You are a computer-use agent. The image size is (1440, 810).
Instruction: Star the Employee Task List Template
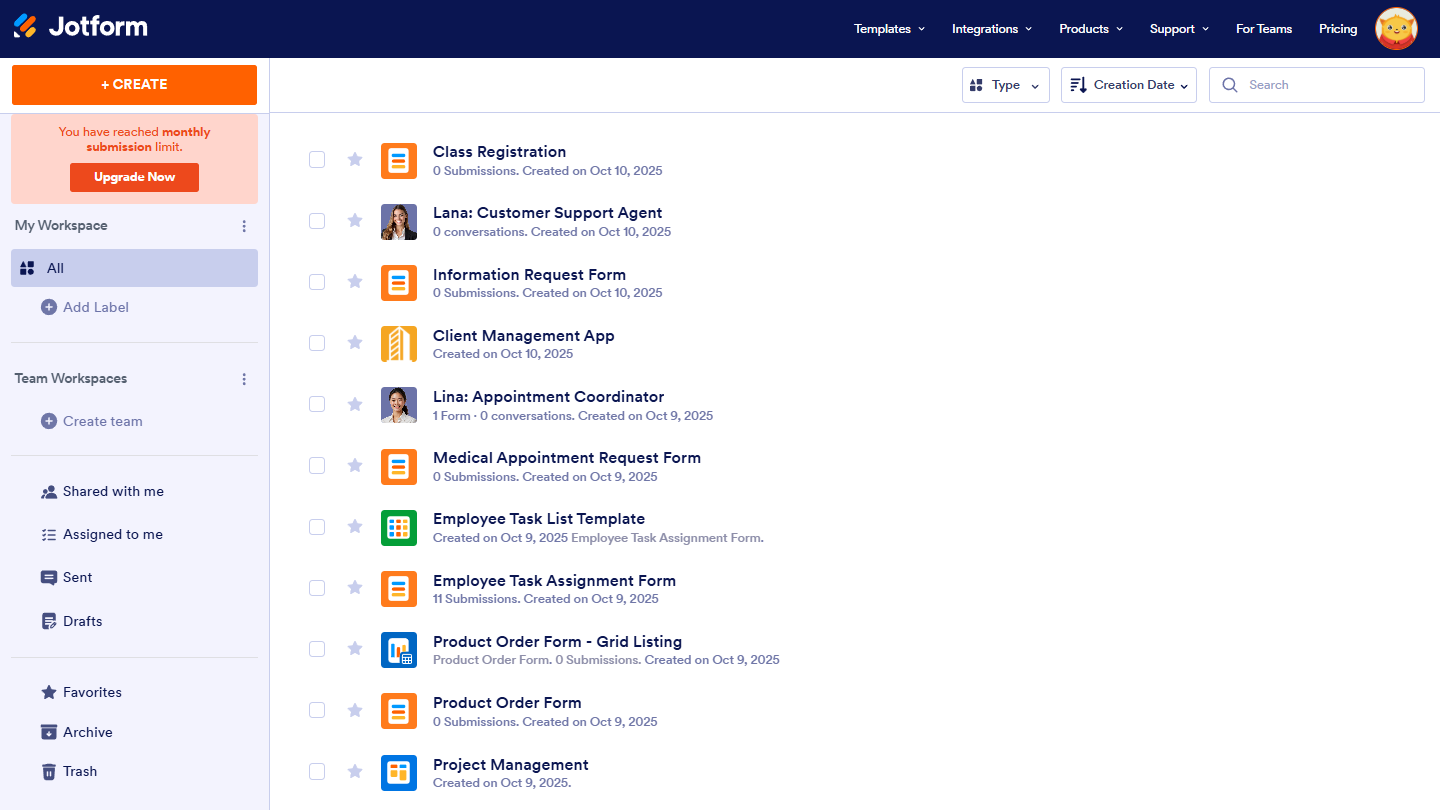click(x=355, y=526)
